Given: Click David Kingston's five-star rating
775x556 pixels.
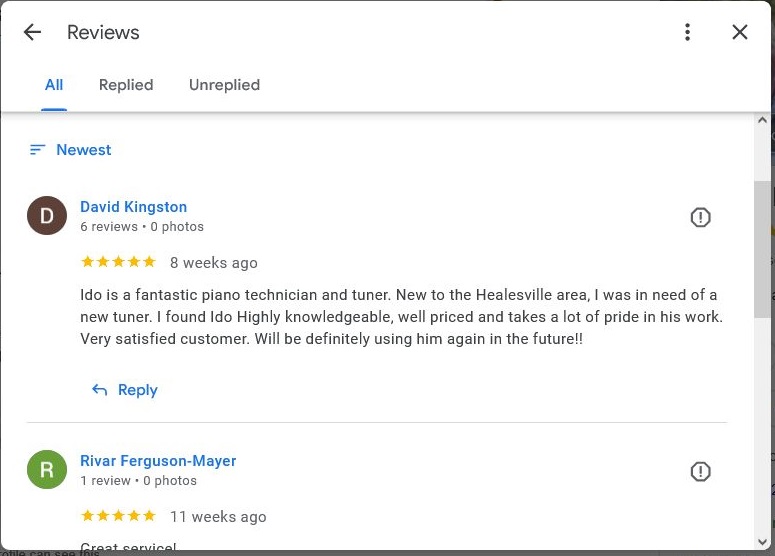Looking at the screenshot, I should [118, 262].
